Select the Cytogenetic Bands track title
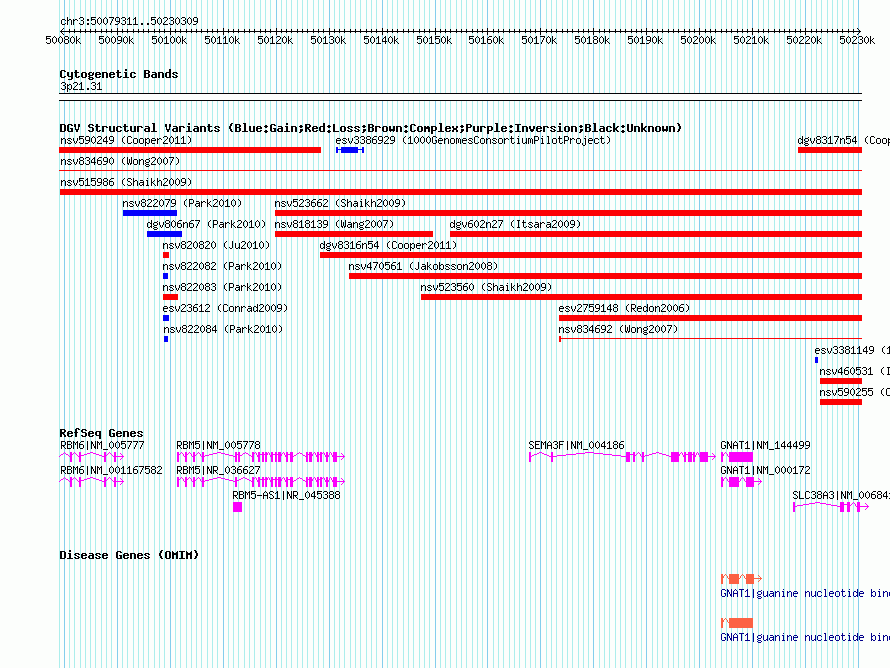Image resolution: width=890 pixels, height=668 pixels. click(119, 74)
